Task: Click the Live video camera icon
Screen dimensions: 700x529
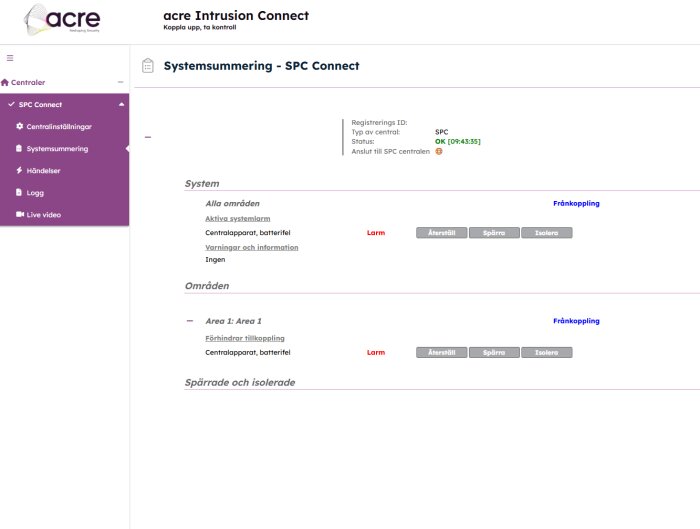Action: [x=19, y=214]
